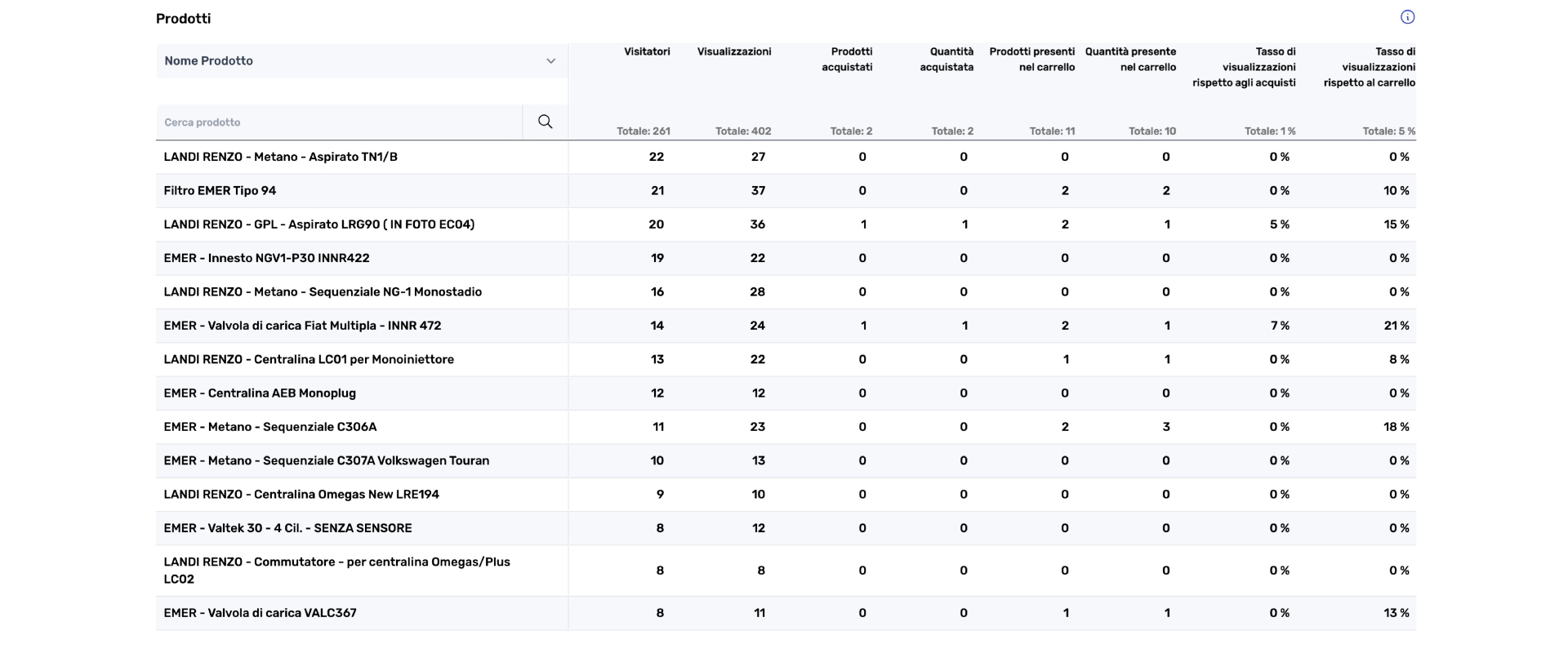Select EMER Valtek 30 SENZA SENSORE row

287,528
